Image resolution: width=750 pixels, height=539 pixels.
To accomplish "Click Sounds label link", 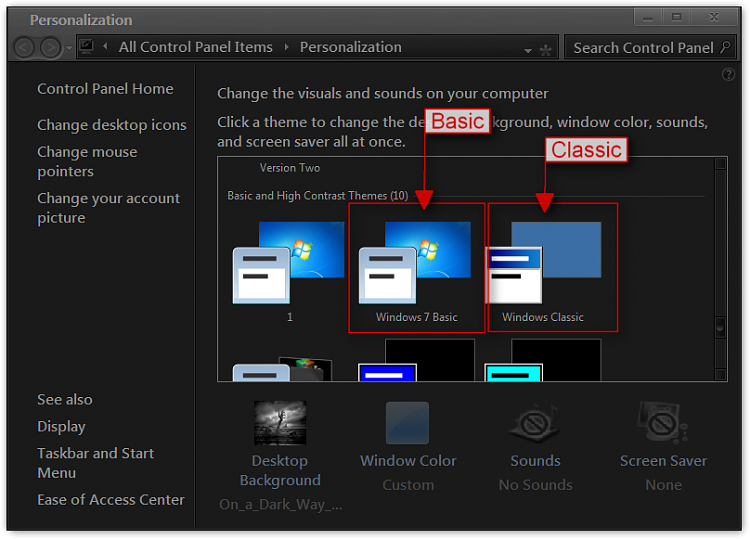I will coord(535,461).
